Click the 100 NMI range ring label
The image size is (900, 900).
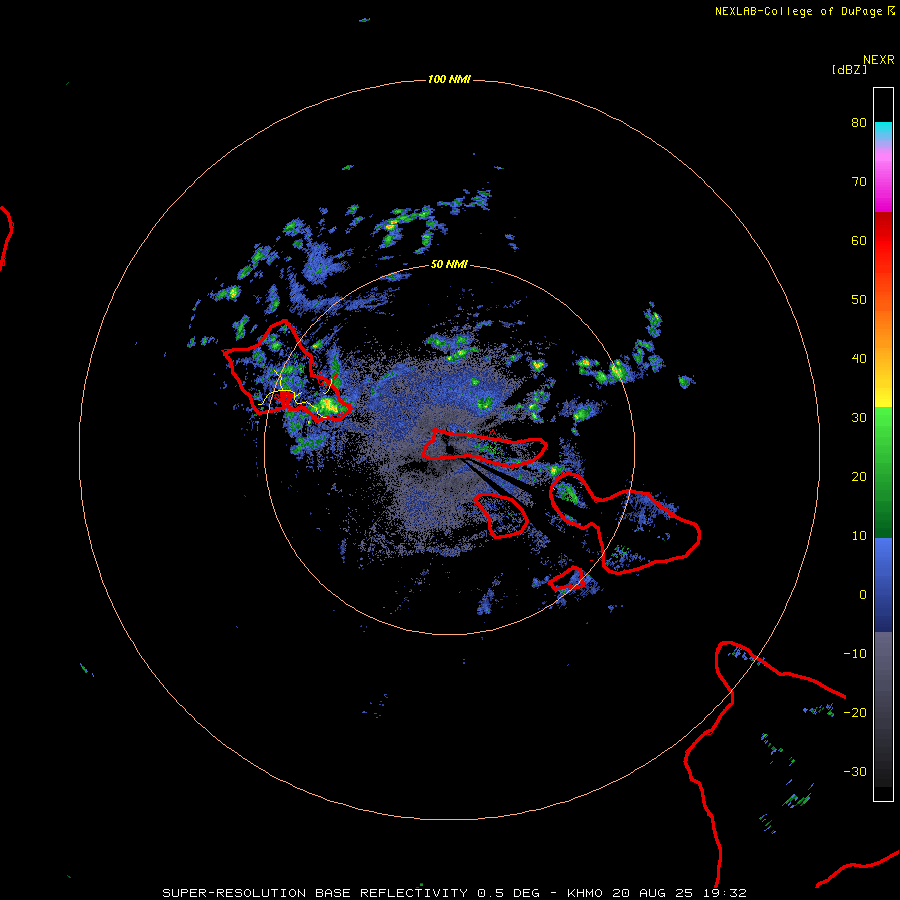point(449,79)
